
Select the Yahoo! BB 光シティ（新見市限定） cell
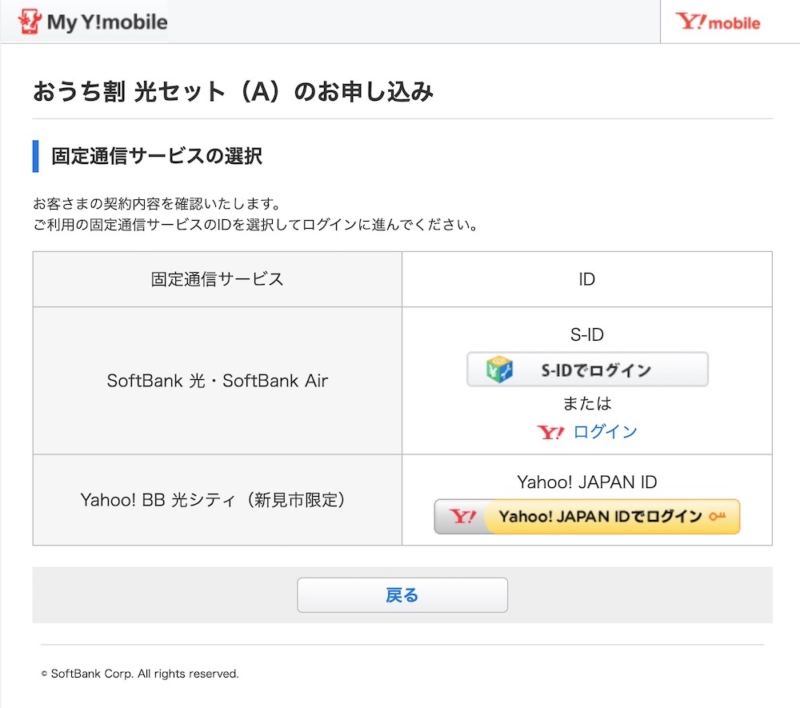click(217, 500)
